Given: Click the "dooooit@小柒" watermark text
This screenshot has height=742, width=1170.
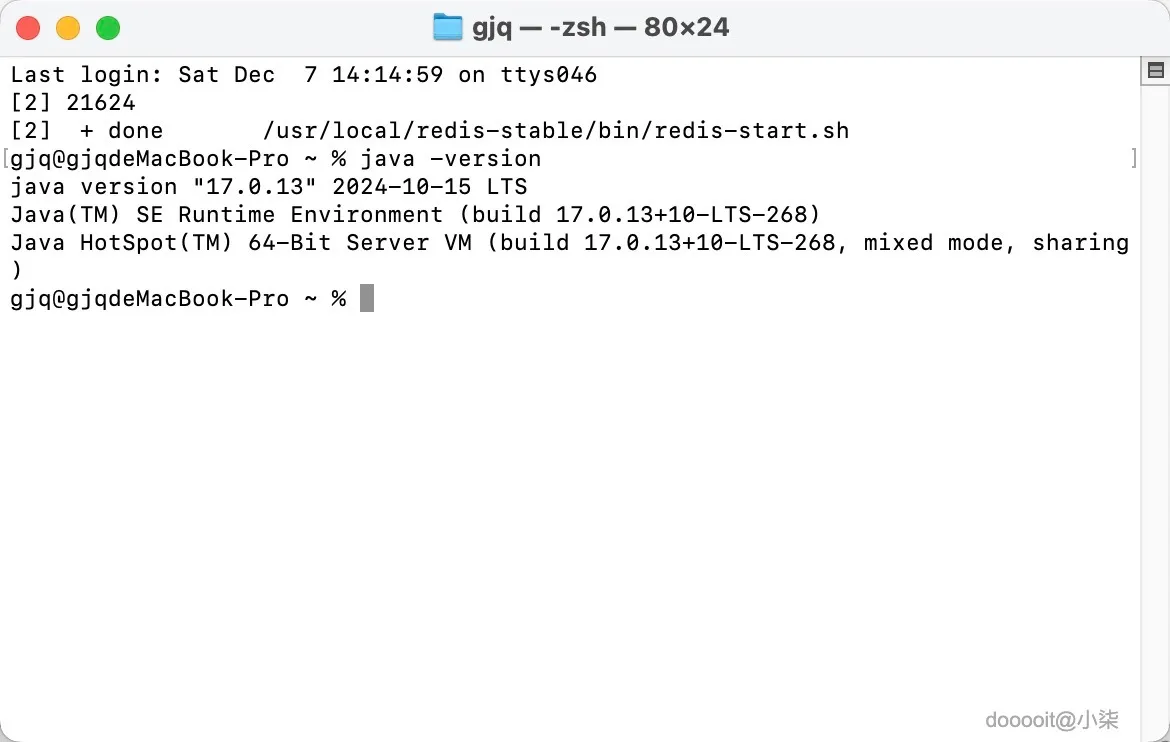Looking at the screenshot, I should [x=1051, y=719].
